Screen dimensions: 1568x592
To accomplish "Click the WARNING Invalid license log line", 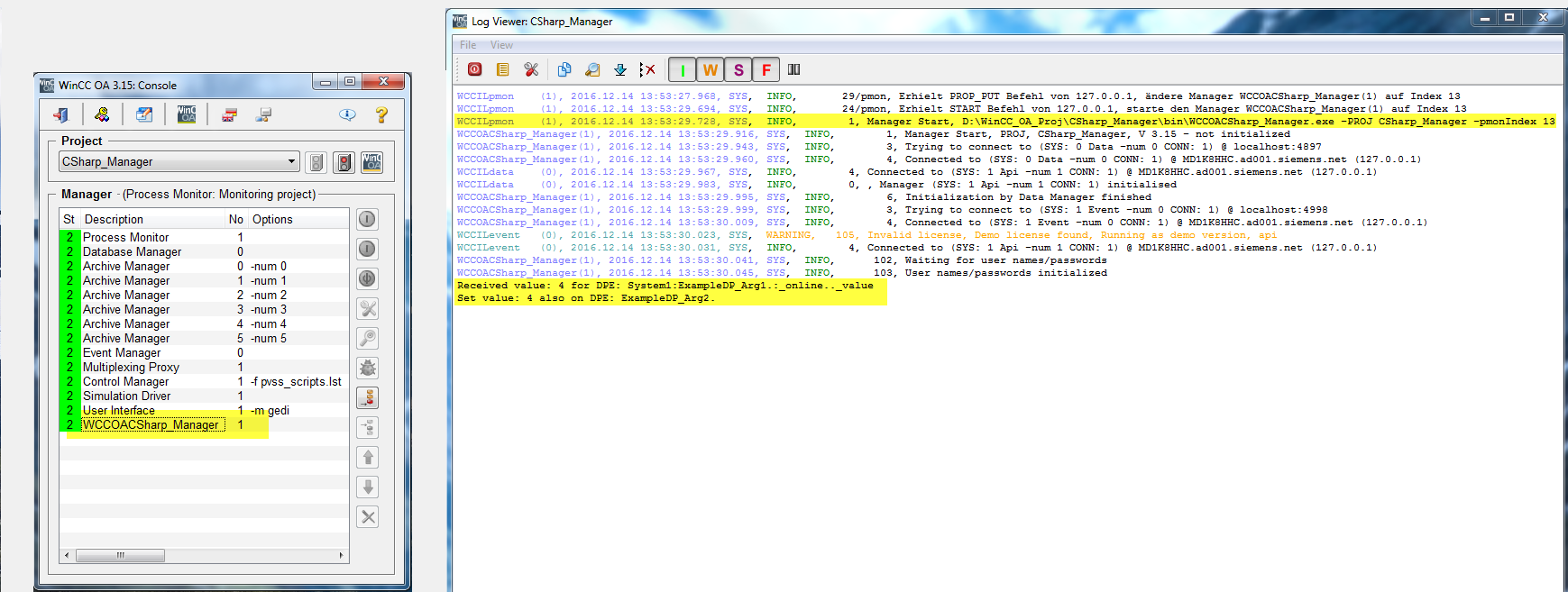I will [867, 234].
